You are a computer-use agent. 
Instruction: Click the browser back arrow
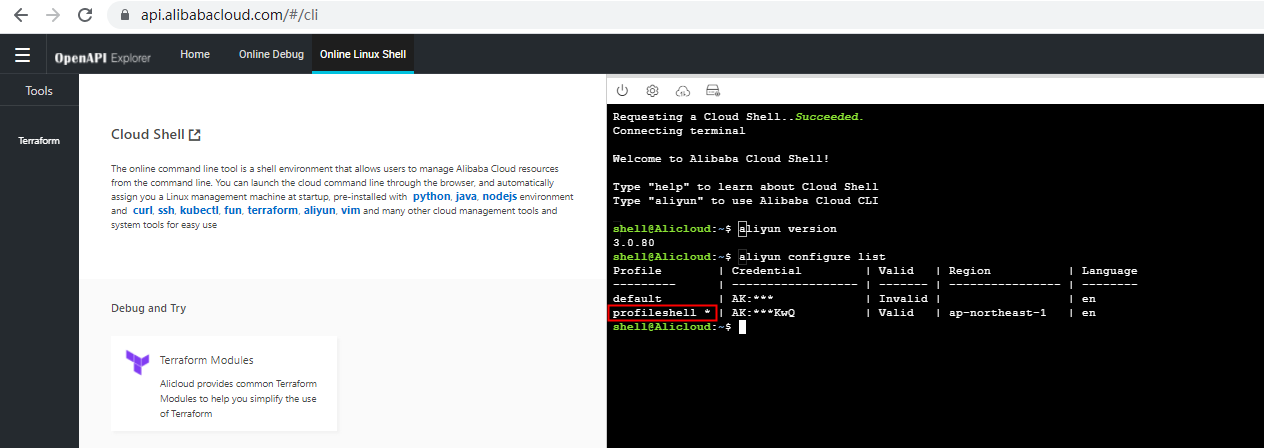21,16
